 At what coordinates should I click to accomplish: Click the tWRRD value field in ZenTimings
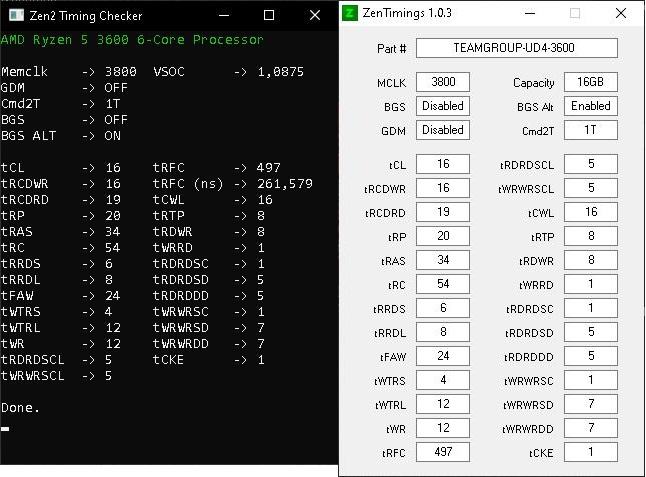click(591, 284)
